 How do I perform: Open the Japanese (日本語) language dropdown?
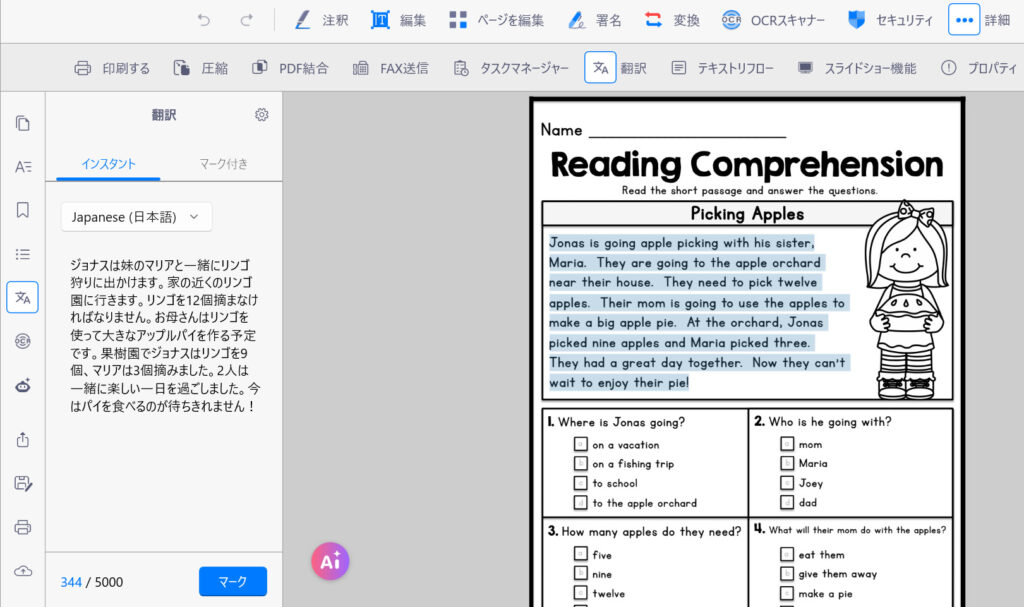136,217
